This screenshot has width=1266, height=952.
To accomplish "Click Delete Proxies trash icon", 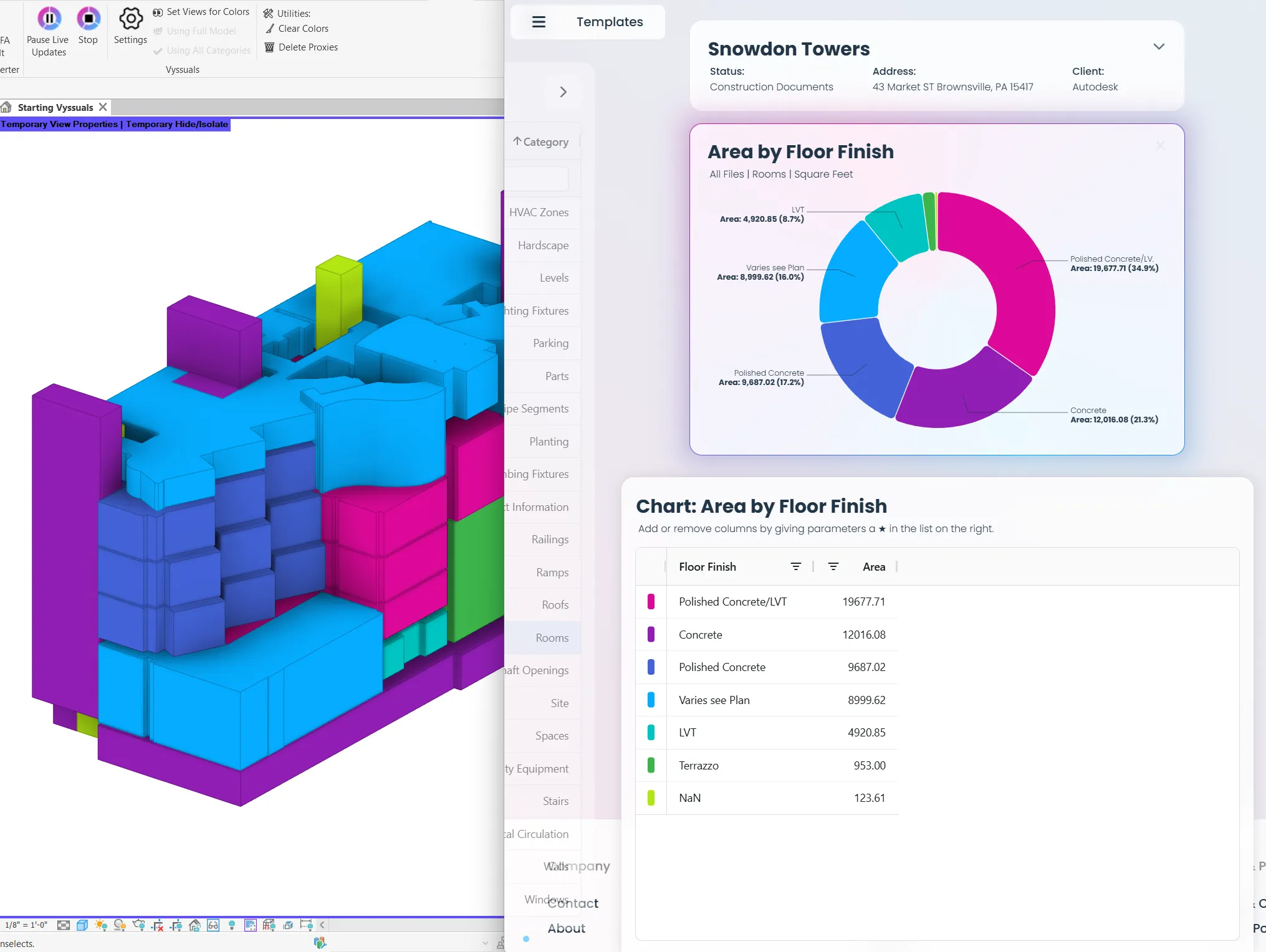I will [x=269, y=47].
